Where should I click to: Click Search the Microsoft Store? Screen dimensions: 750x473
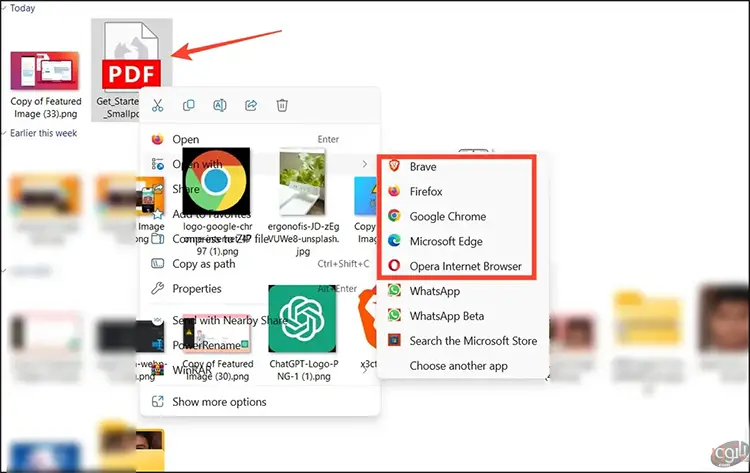click(x=472, y=341)
